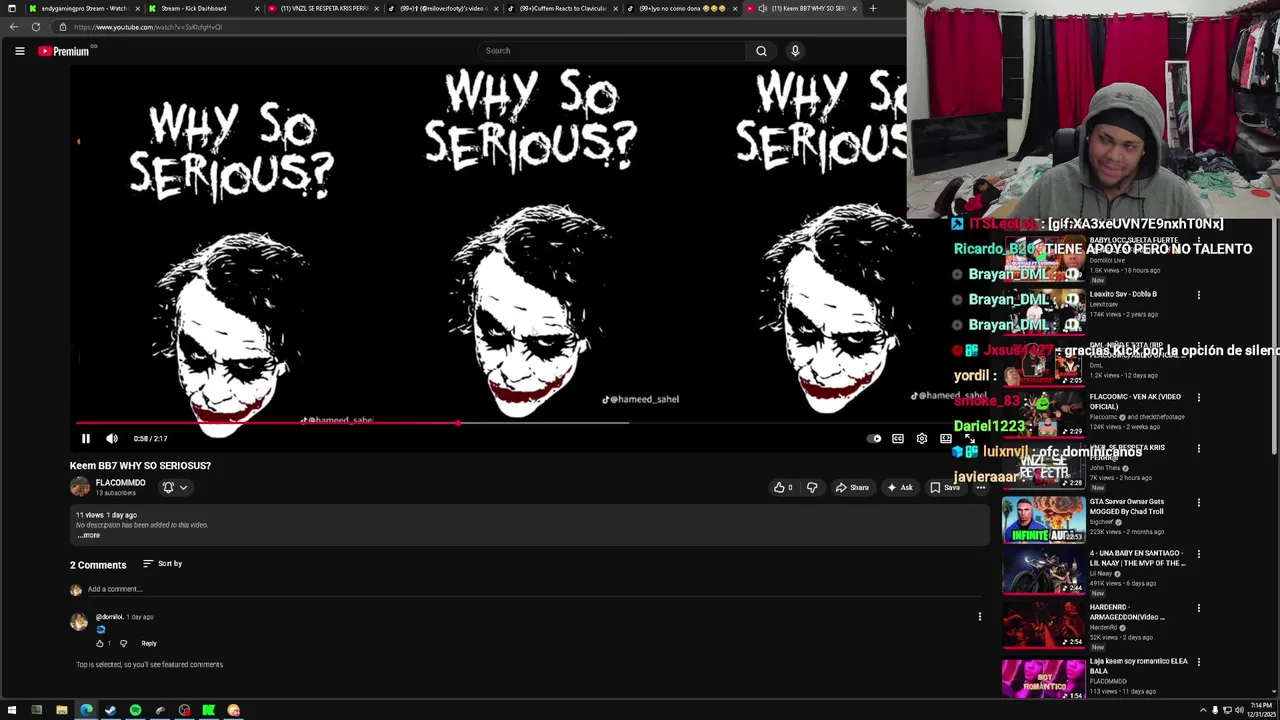Viewport: 1280px width, 720px height.
Task: Go back in browser history
Action: coord(14,27)
